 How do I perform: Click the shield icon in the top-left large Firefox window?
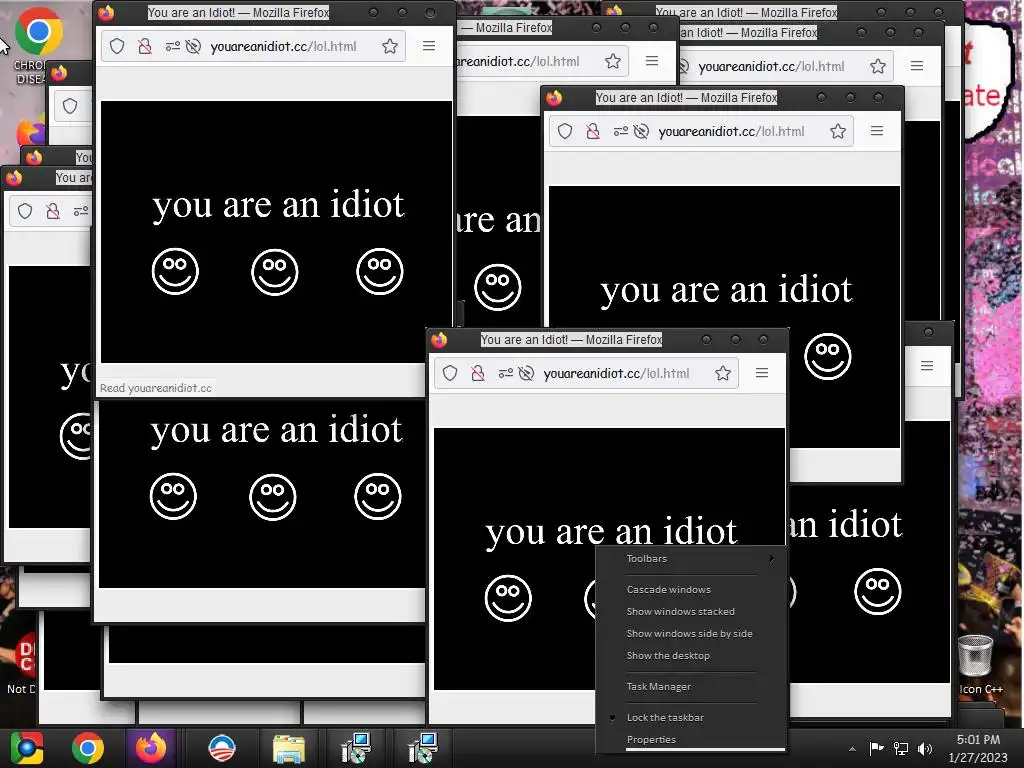click(117, 46)
